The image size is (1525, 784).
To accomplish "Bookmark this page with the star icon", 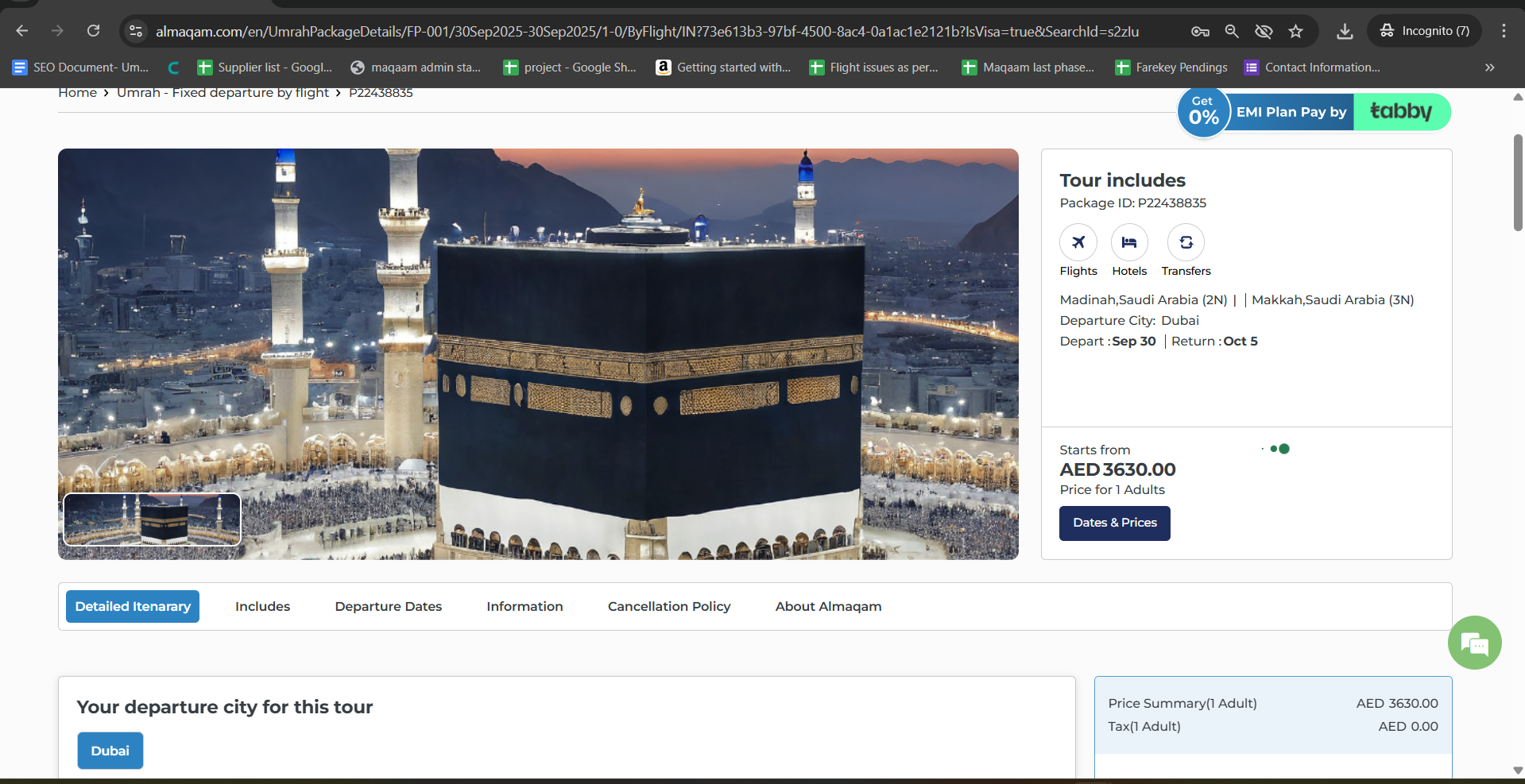I will tap(1295, 31).
